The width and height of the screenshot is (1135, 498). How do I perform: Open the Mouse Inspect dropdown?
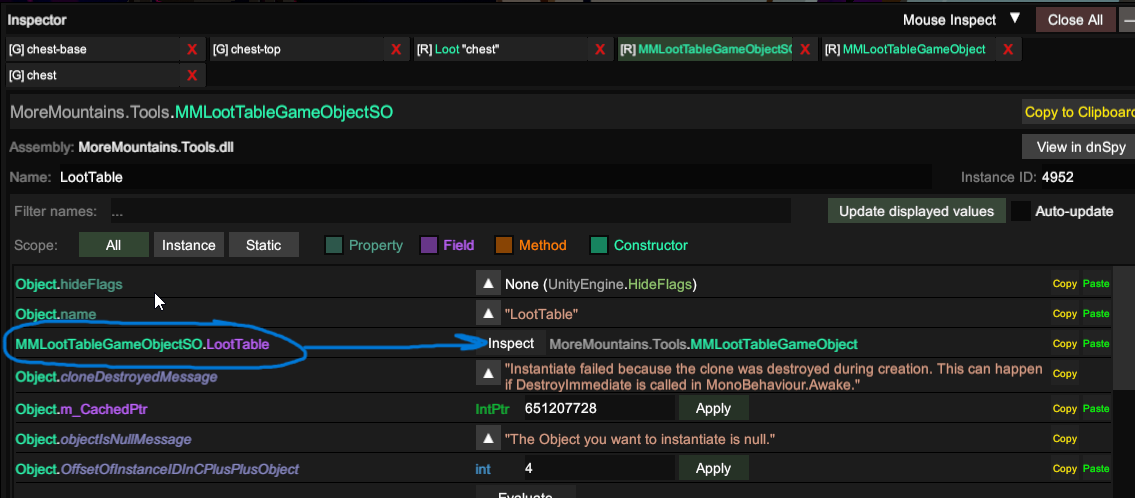[961, 20]
